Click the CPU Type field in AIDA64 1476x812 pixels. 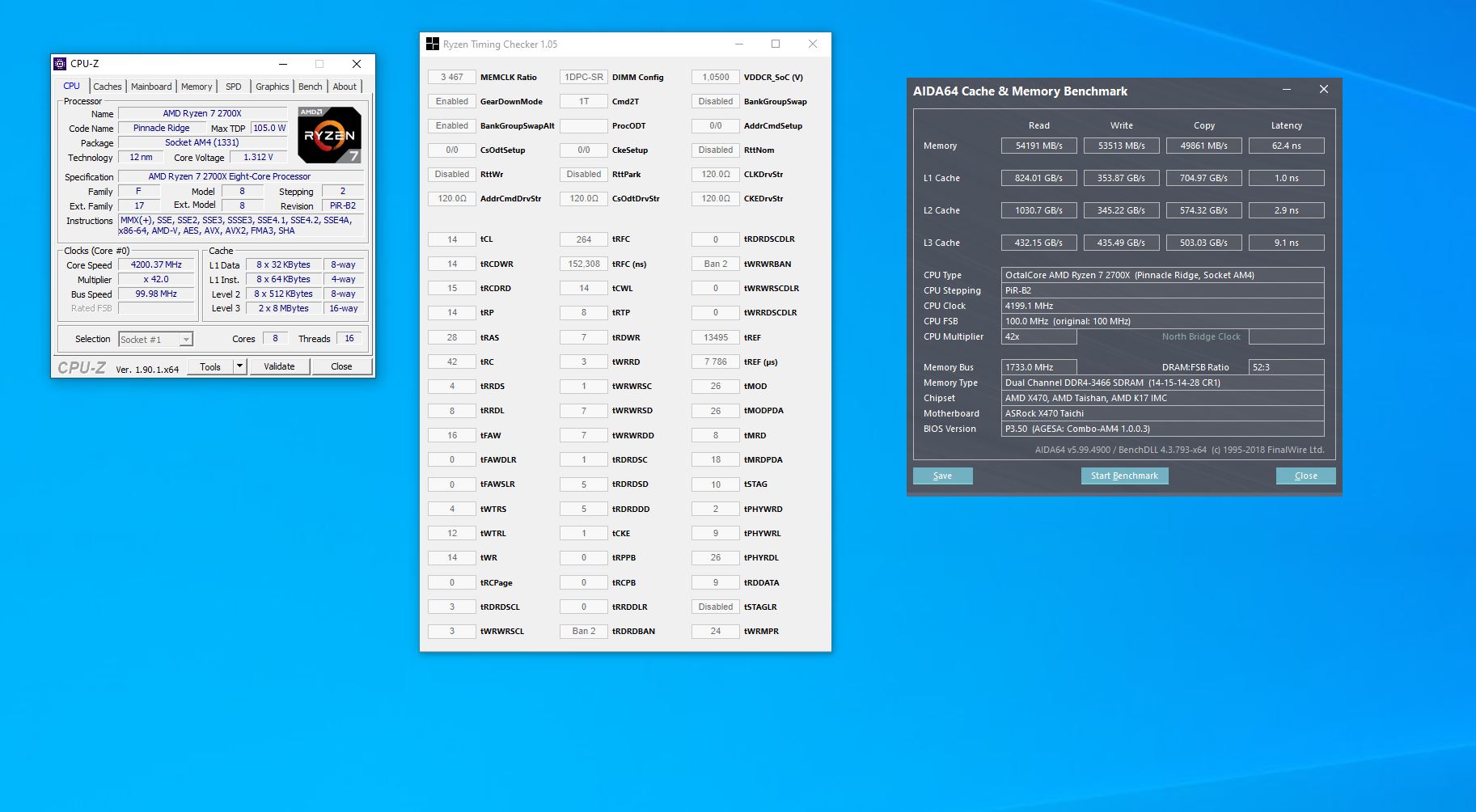[x=1163, y=275]
